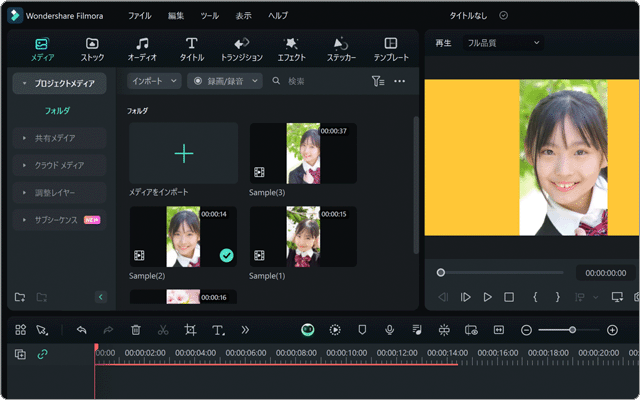Select the Sample(3) video thumbnail
The height and width of the screenshot is (400, 640).
click(303, 153)
